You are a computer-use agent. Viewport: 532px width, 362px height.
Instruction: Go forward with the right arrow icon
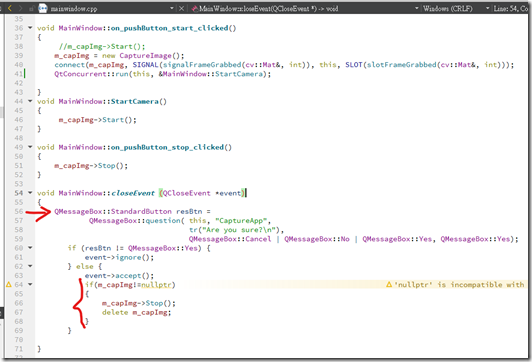(21, 8)
